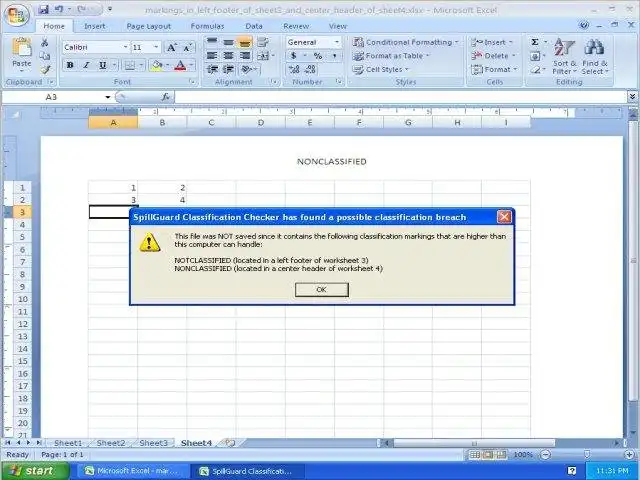Switch to Sheet3 worksheet tab
The height and width of the screenshot is (480, 640).
153,443
